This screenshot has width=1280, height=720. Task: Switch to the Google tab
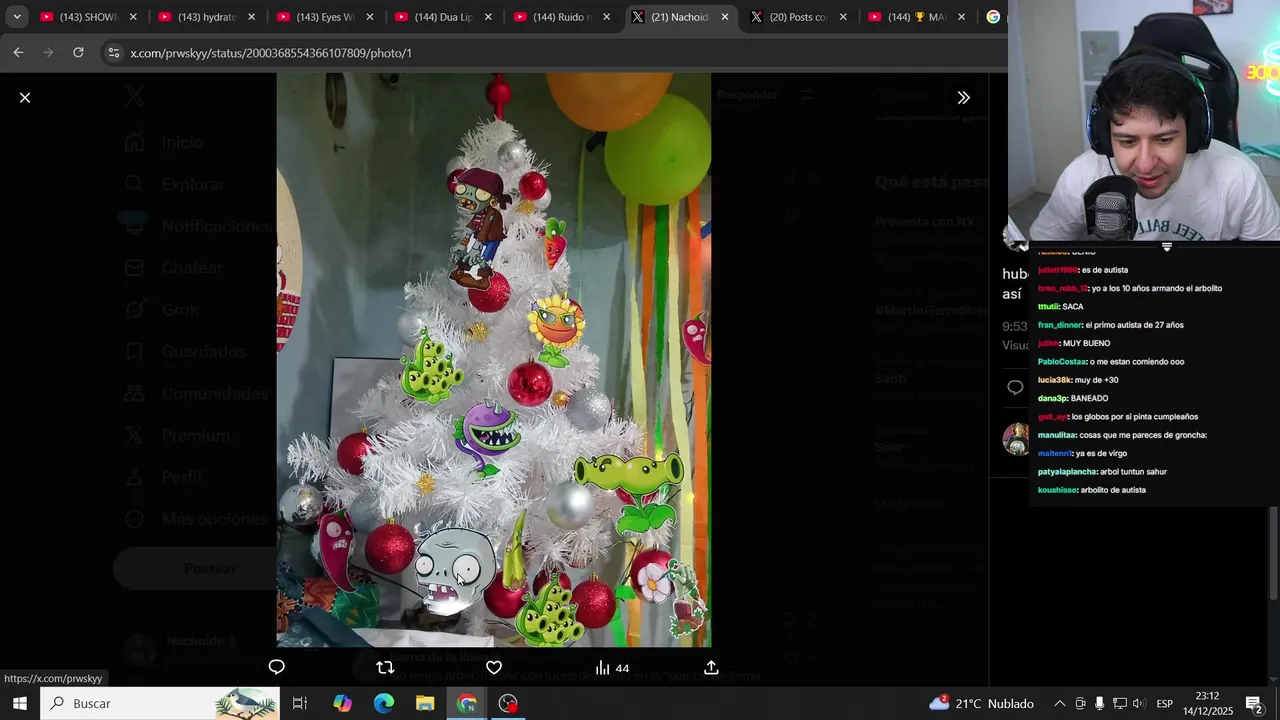click(x=994, y=17)
